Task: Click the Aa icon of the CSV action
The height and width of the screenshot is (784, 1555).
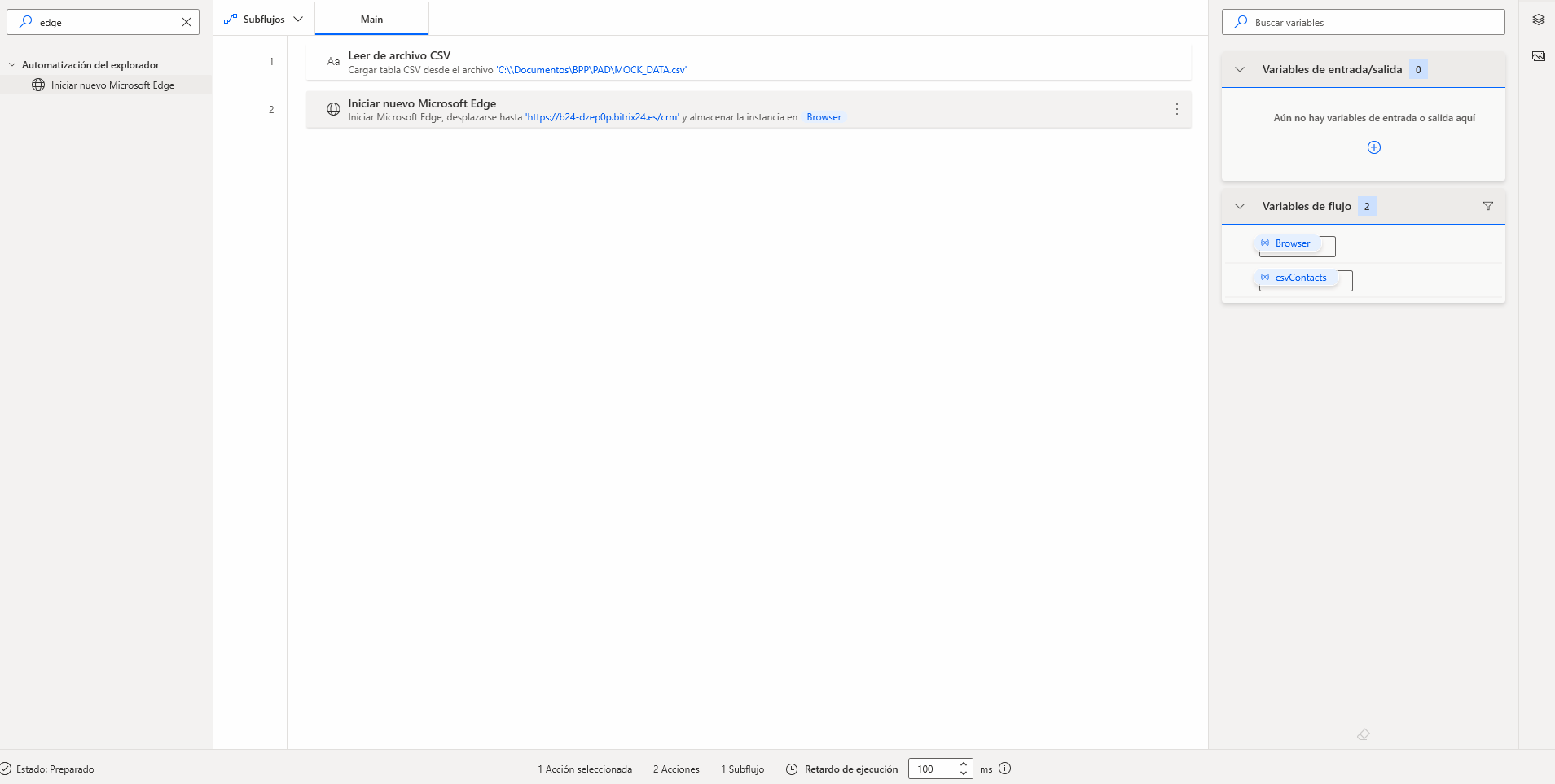Action: [x=333, y=62]
